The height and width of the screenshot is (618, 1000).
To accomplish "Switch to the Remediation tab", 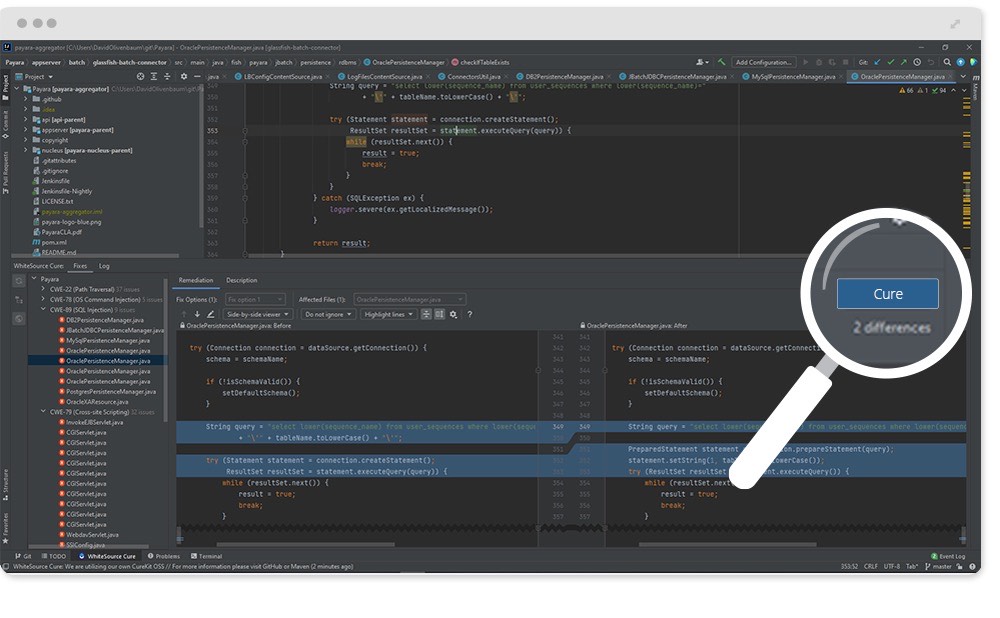I will (x=196, y=280).
